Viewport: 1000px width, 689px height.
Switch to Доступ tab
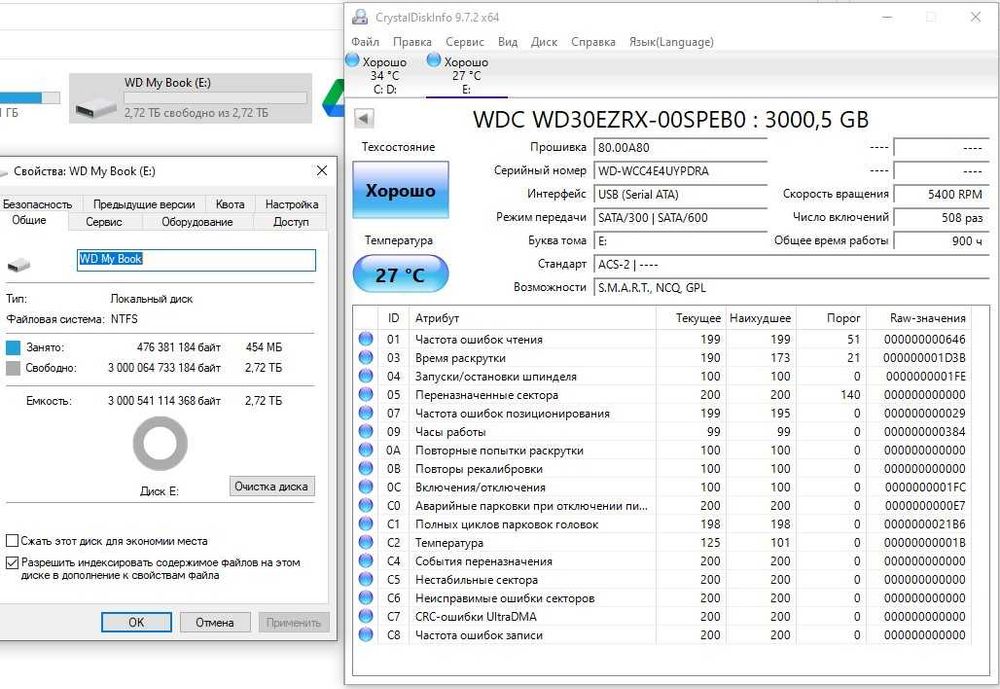(x=291, y=222)
